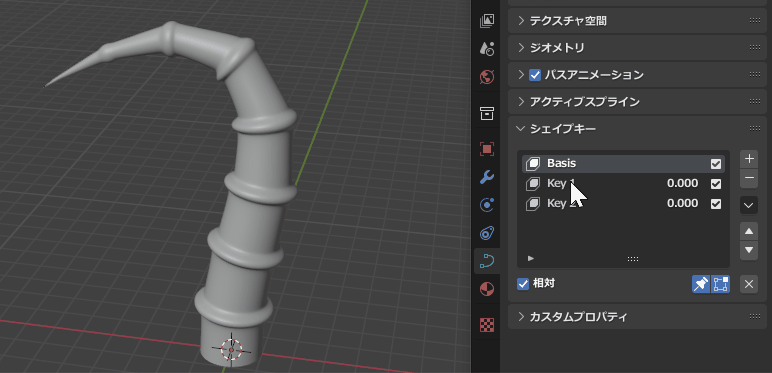772x373 pixels.
Task: Click the Basis shape key icon
Action: (x=533, y=163)
